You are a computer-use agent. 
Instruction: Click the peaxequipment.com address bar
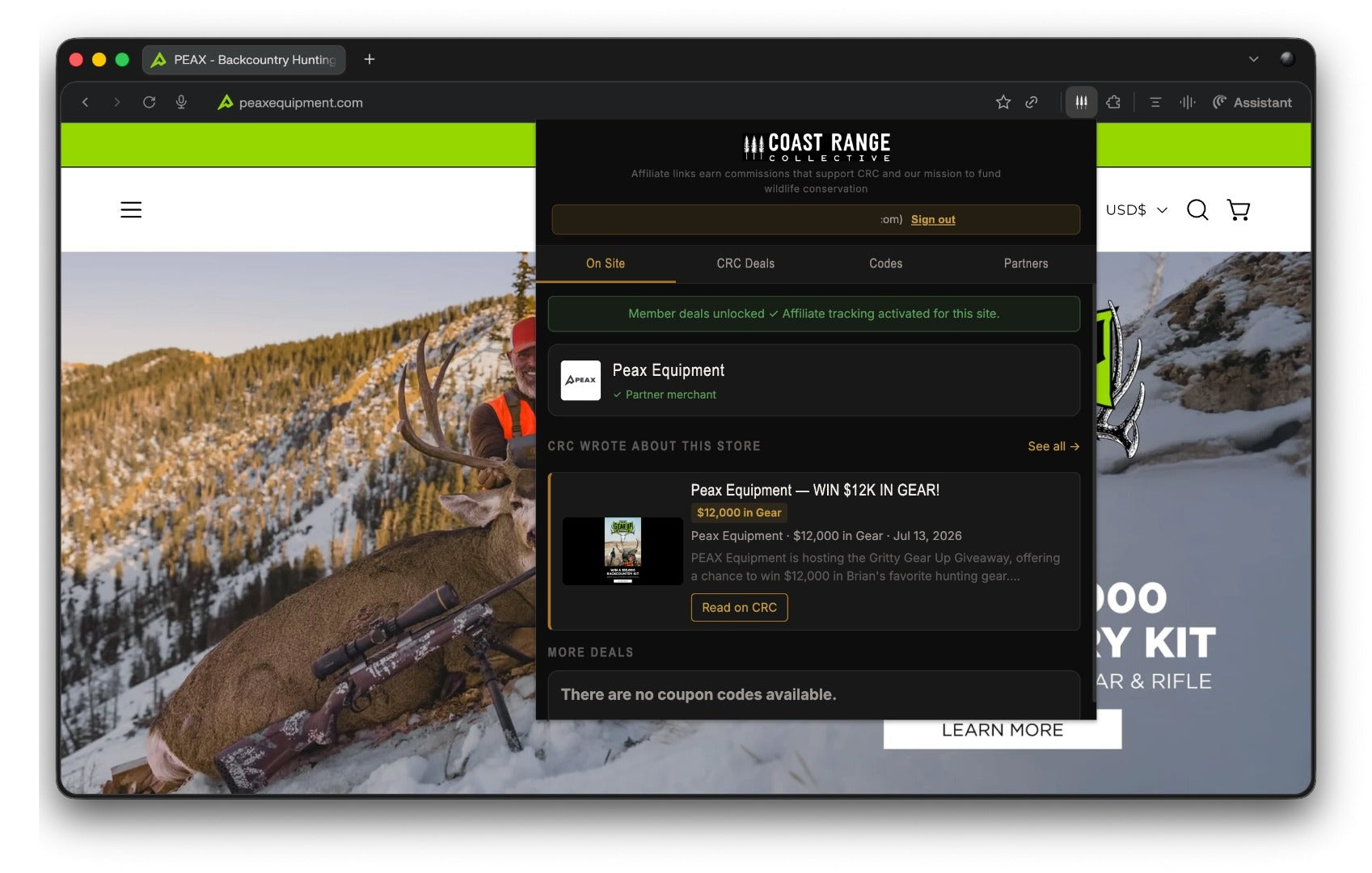[x=301, y=103]
